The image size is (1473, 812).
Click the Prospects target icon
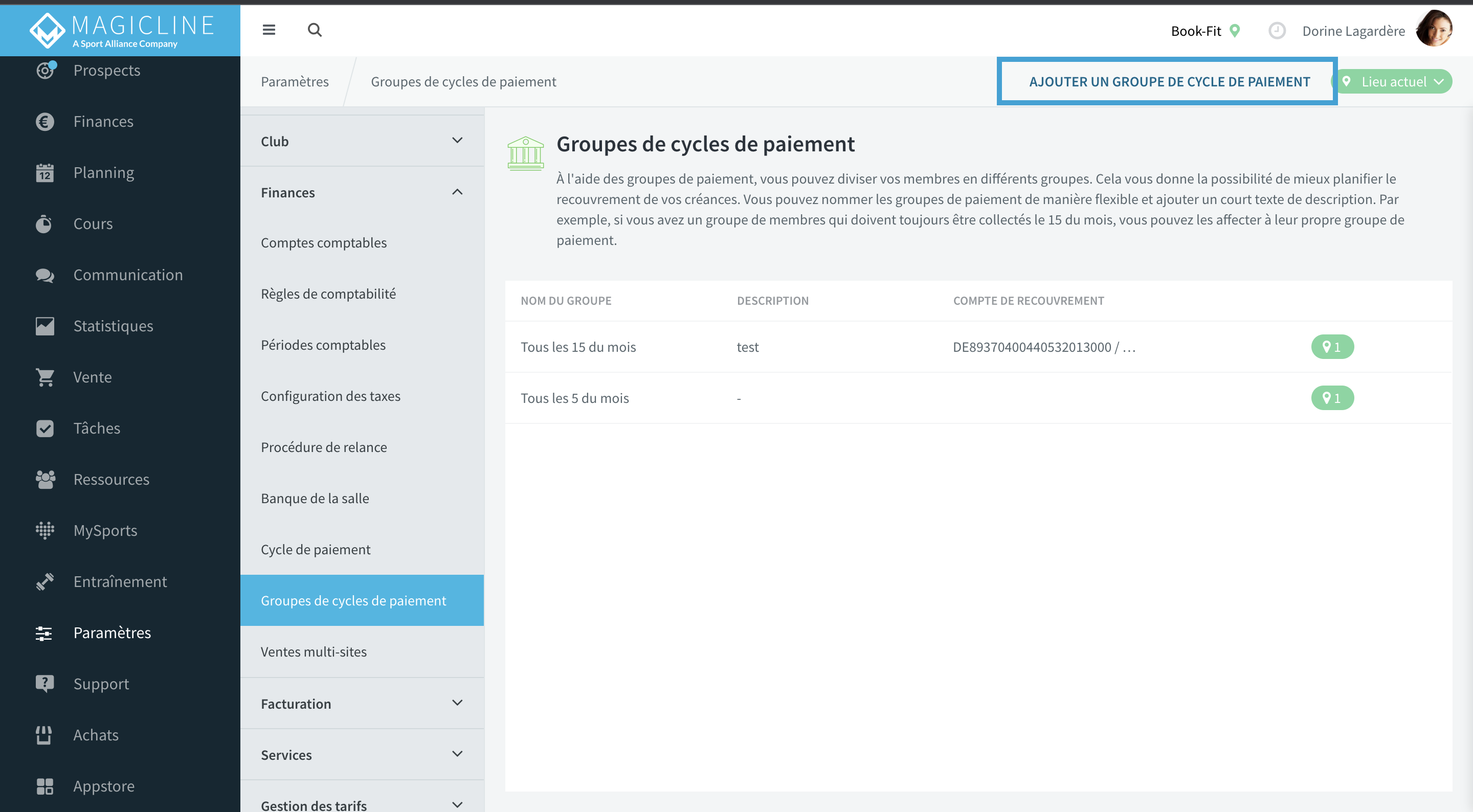click(x=45, y=70)
